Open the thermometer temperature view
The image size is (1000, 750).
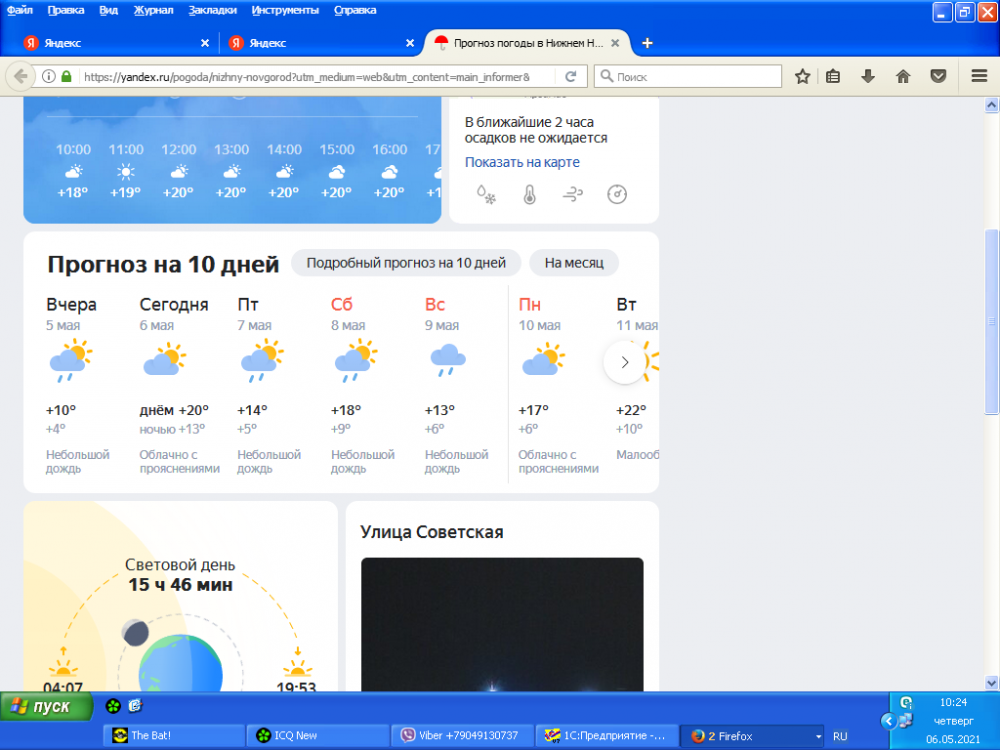tap(528, 196)
